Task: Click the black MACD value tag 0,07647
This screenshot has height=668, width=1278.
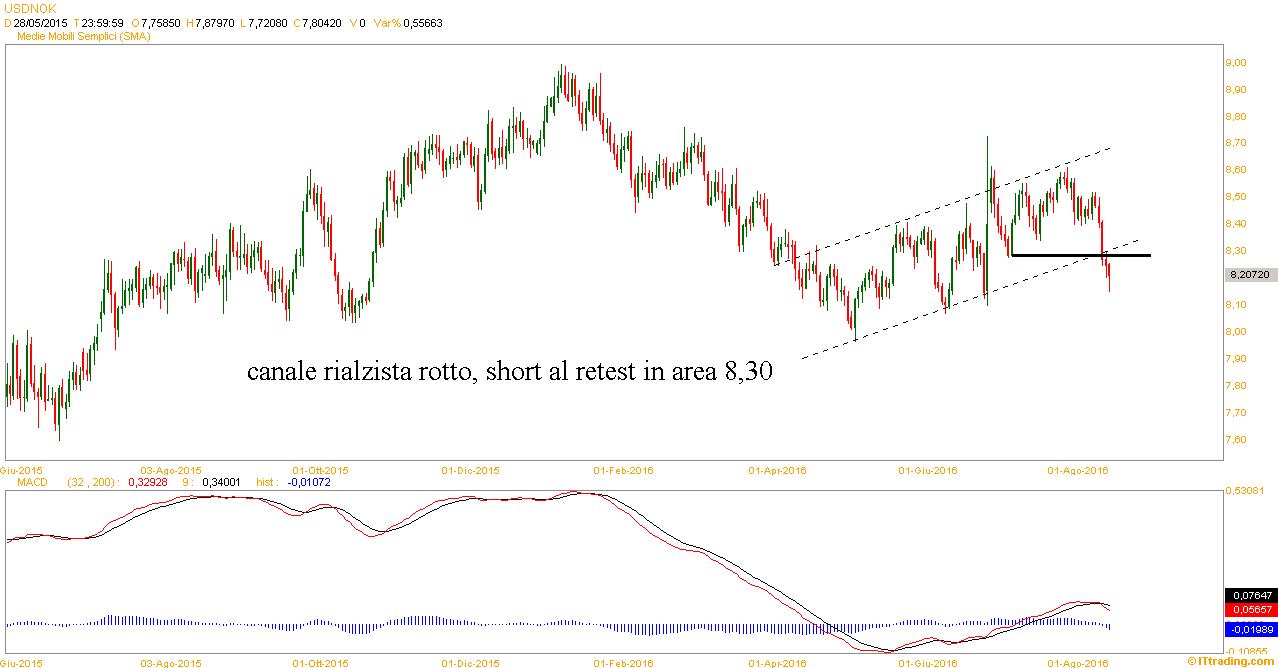Action: pos(1249,594)
